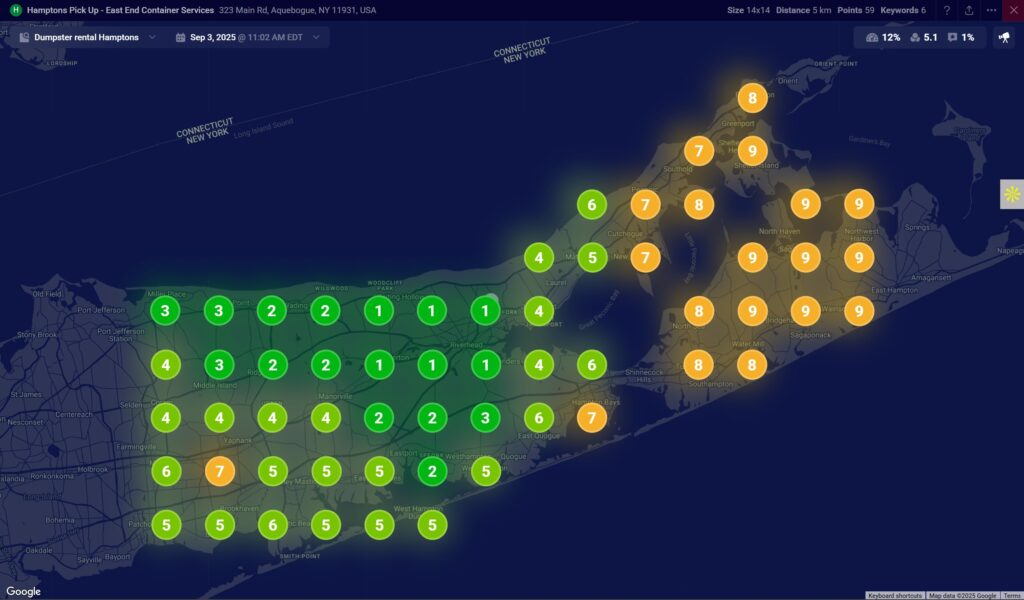
Task: Click the comment bubble 1% stat
Action: (960, 37)
